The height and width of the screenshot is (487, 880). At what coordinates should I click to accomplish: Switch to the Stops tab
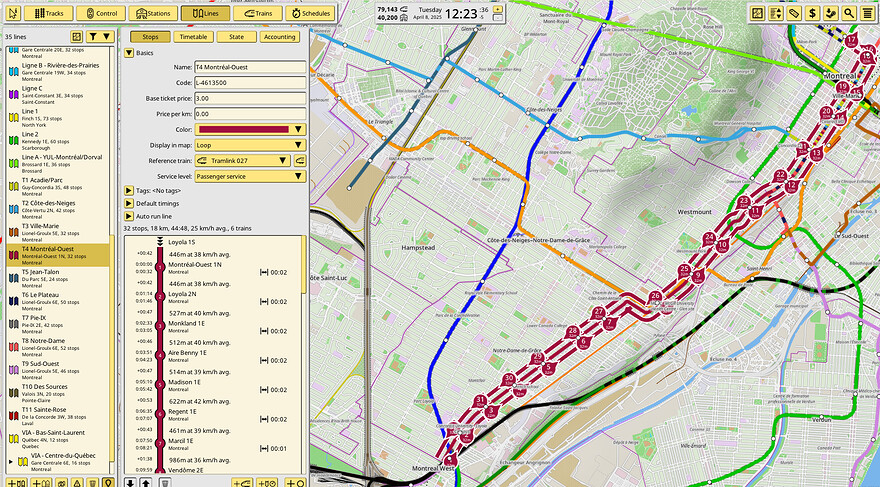click(150, 36)
